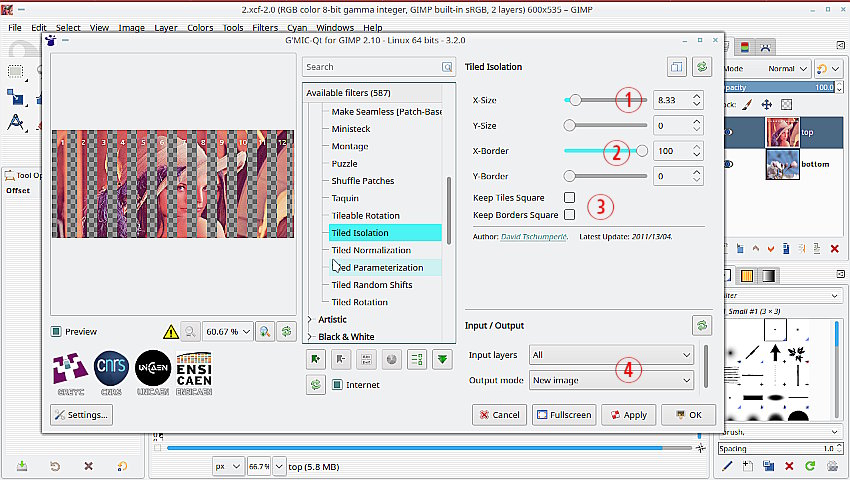Open the Output mode dropdown
850x480 pixels.
[611, 380]
